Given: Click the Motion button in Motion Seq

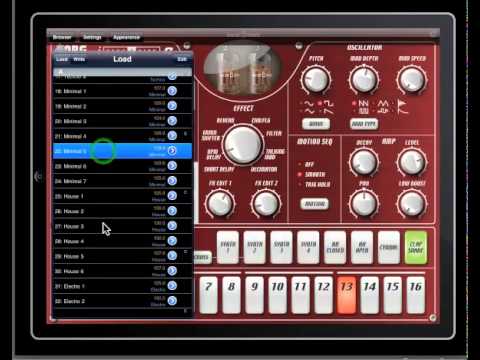Looking at the screenshot, I should pyautogui.click(x=315, y=204).
